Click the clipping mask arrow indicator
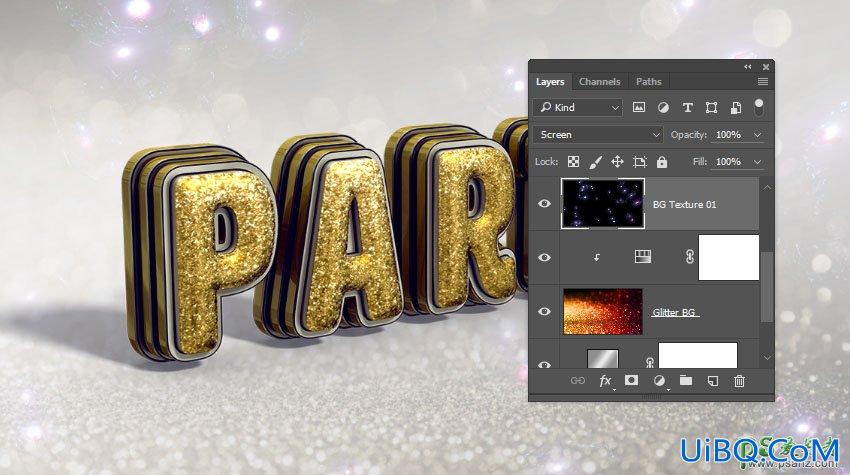Image resolution: width=850 pixels, height=475 pixels. (596, 258)
